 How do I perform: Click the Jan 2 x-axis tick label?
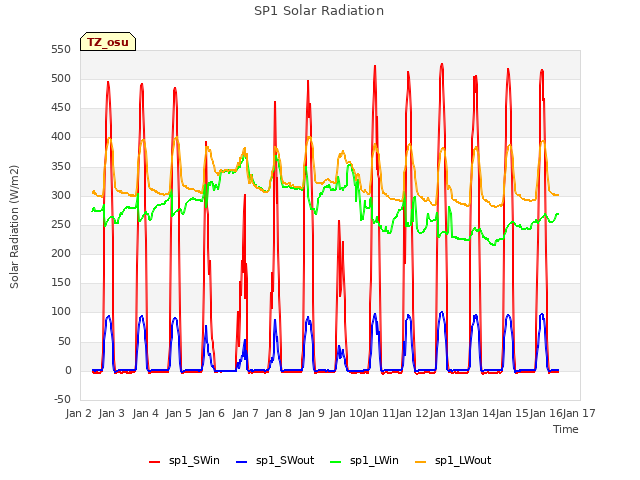click(x=78, y=413)
